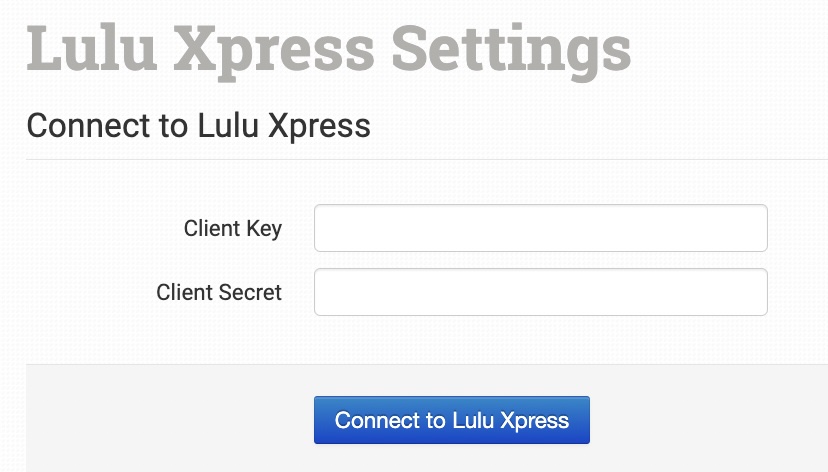Screen dimensions: 828x472
Task: Click the Client Key label
Action: 232,229
